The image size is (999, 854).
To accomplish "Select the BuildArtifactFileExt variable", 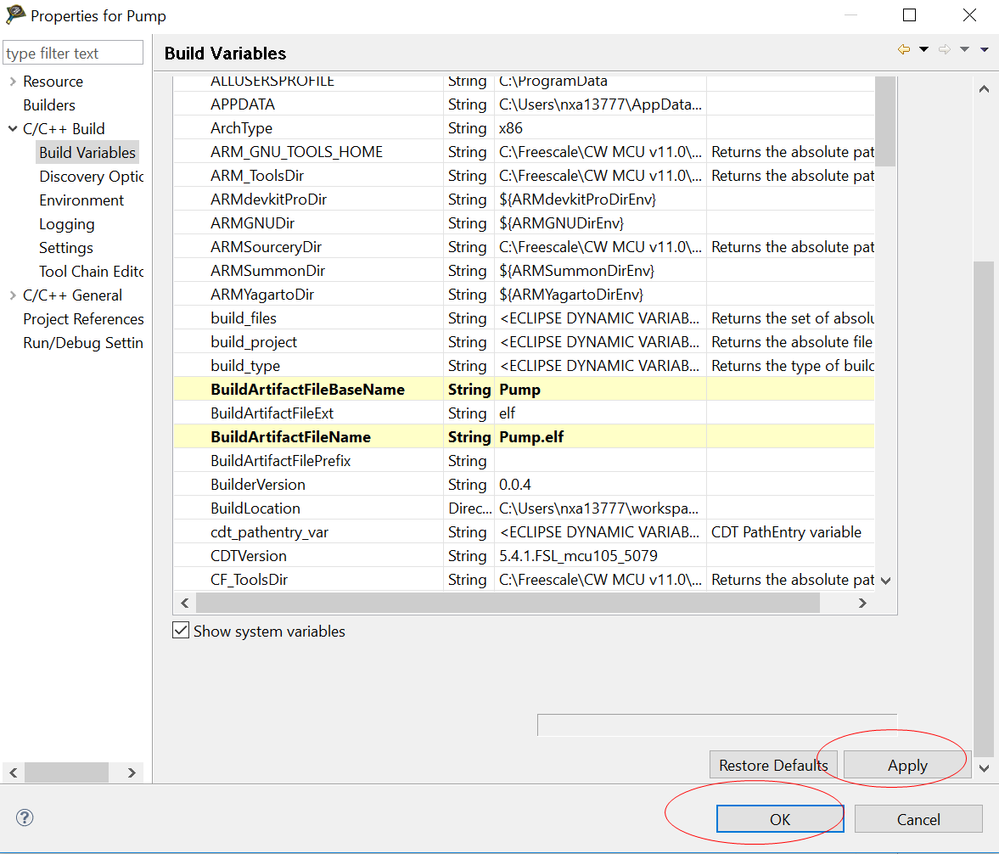I will point(524,413).
